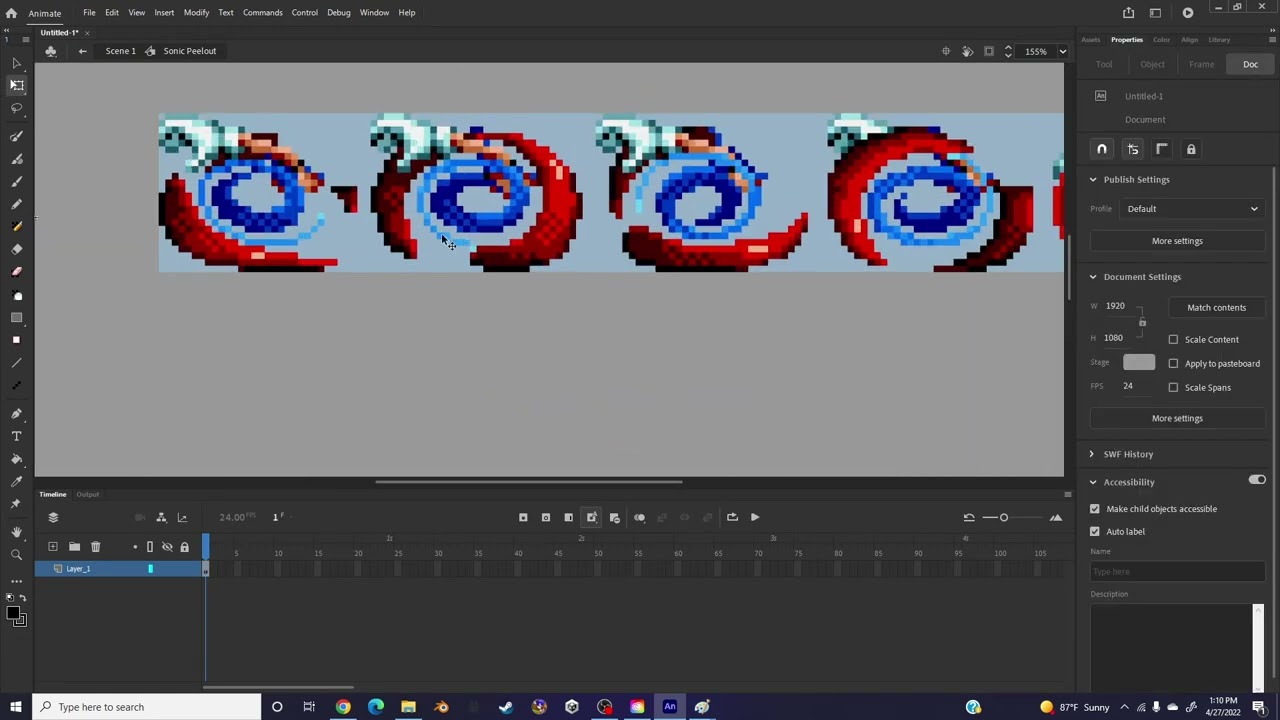
Task: Open the Profile Default dropdown
Action: [1192, 209]
